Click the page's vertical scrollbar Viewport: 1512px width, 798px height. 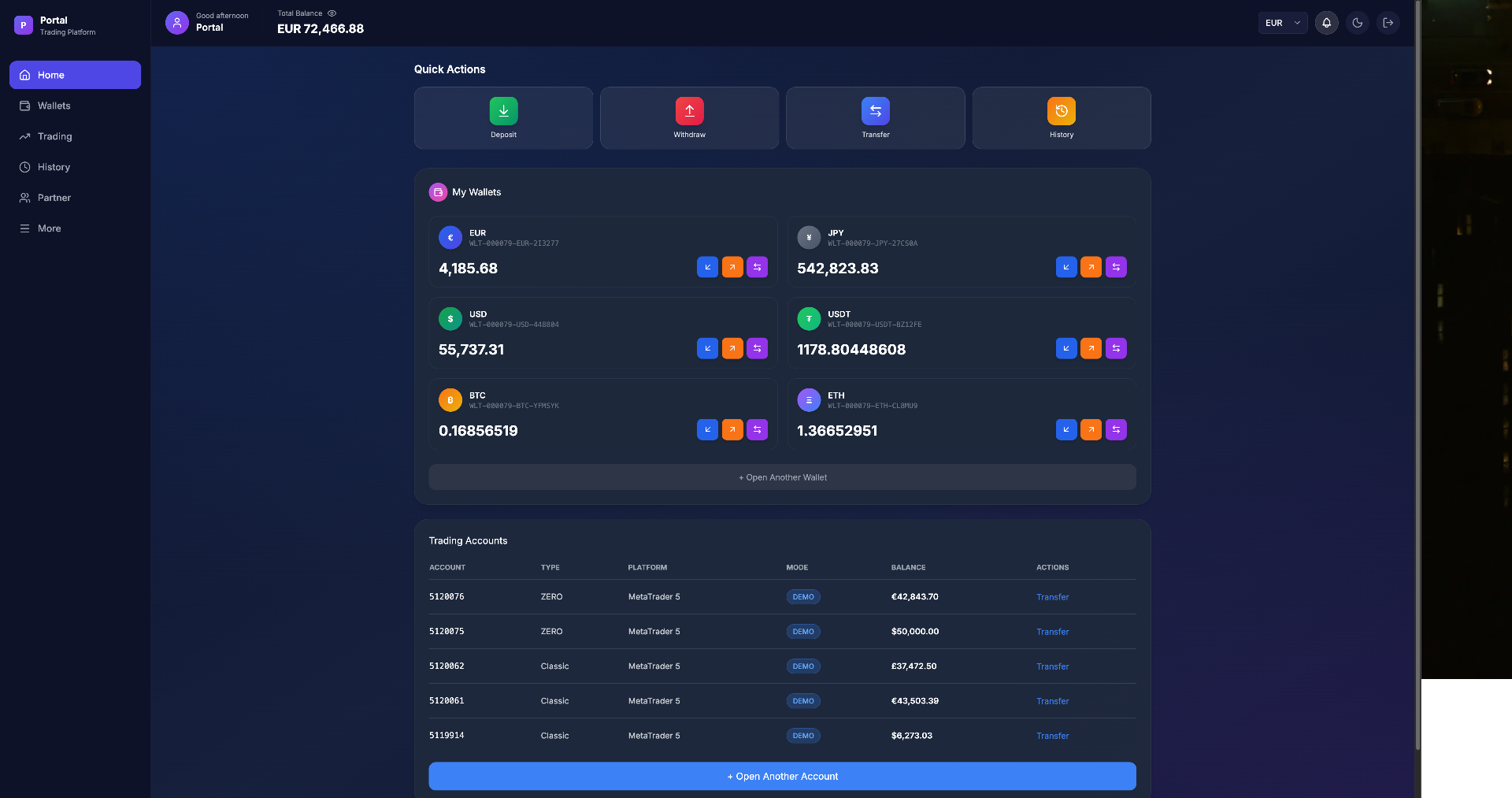click(1417, 378)
